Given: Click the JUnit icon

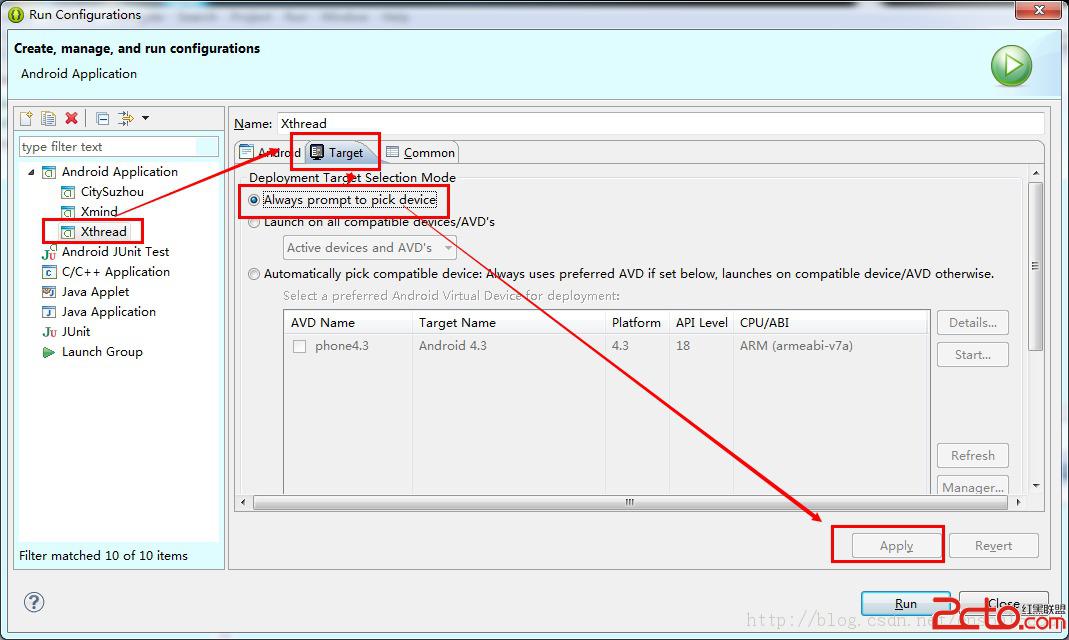Looking at the screenshot, I should [x=49, y=332].
